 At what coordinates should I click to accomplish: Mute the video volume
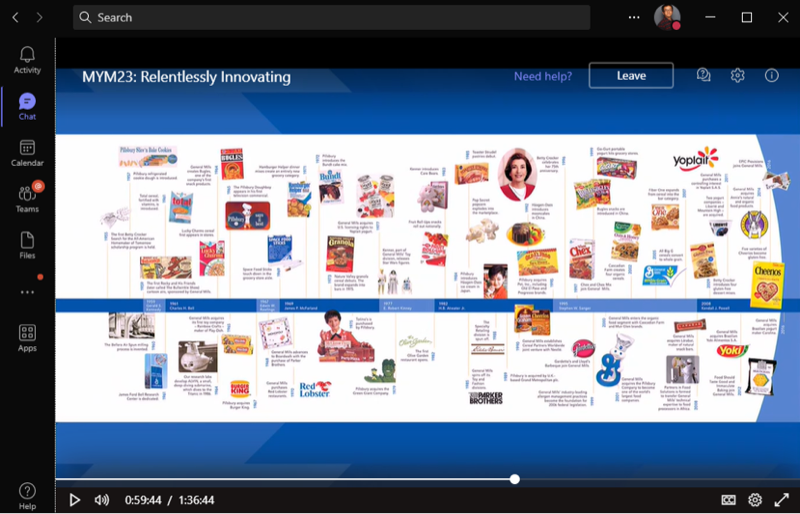click(102, 500)
